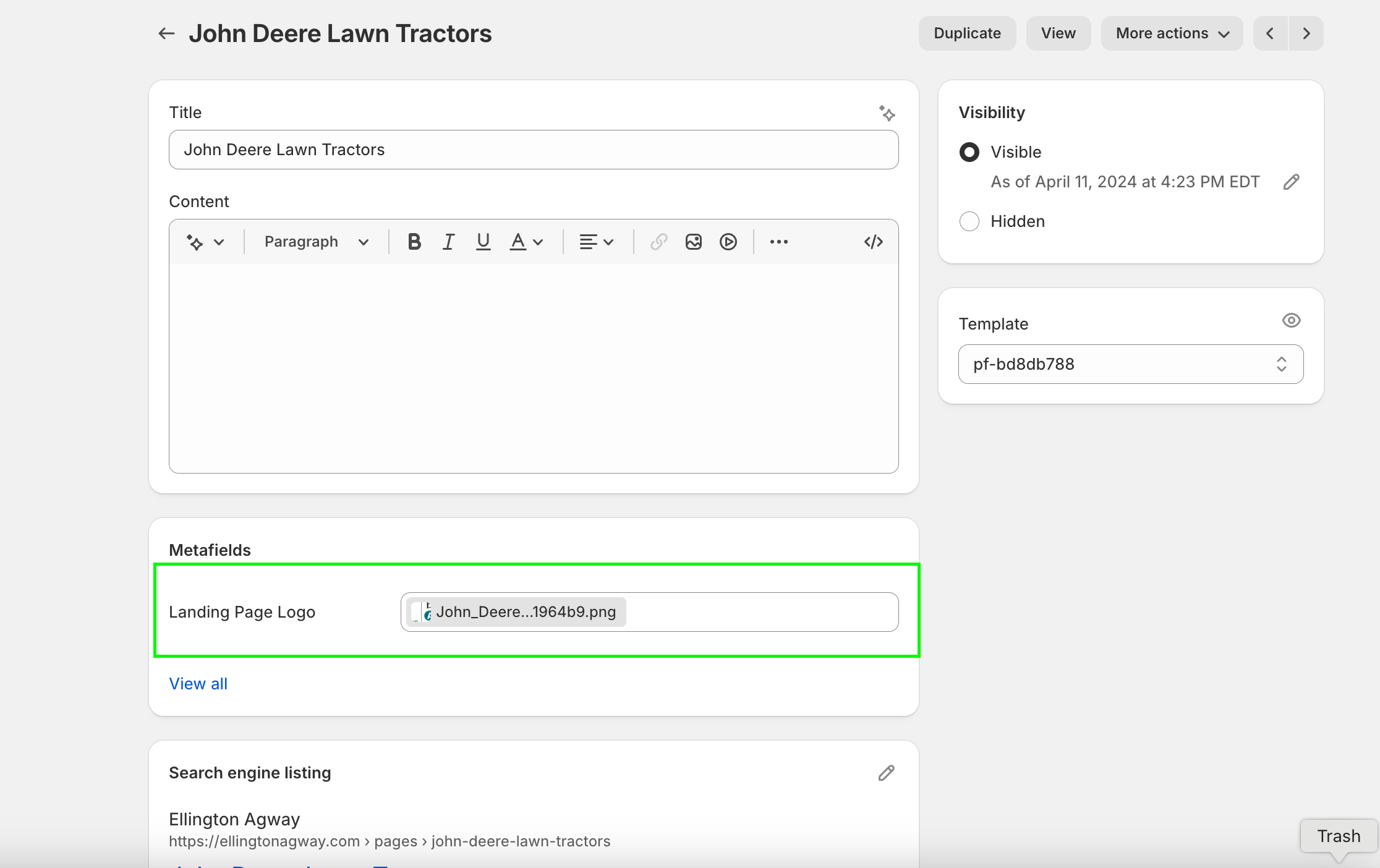The height and width of the screenshot is (868, 1380).
Task: Preview the template using the eye icon
Action: click(1291, 320)
